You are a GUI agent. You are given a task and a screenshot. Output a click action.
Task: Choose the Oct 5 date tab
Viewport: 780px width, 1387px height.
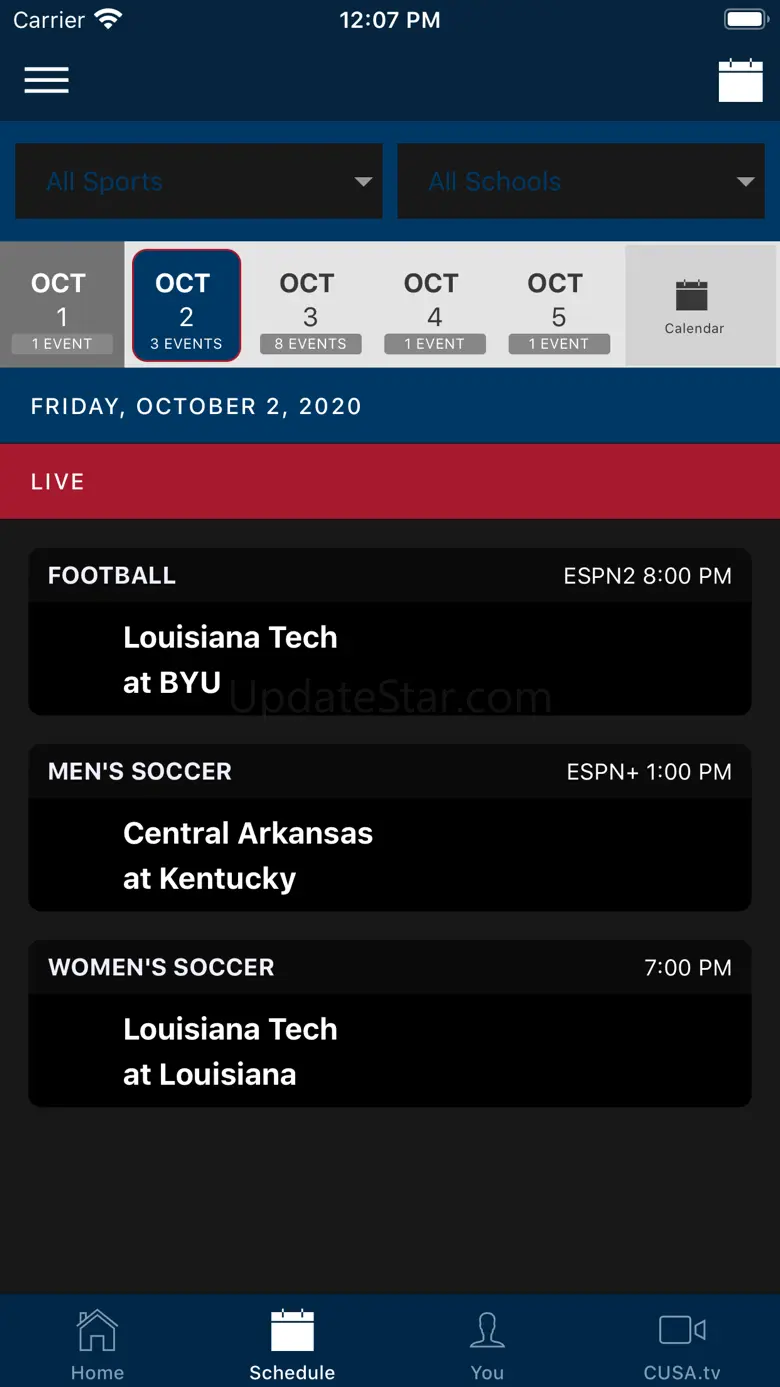(x=558, y=305)
